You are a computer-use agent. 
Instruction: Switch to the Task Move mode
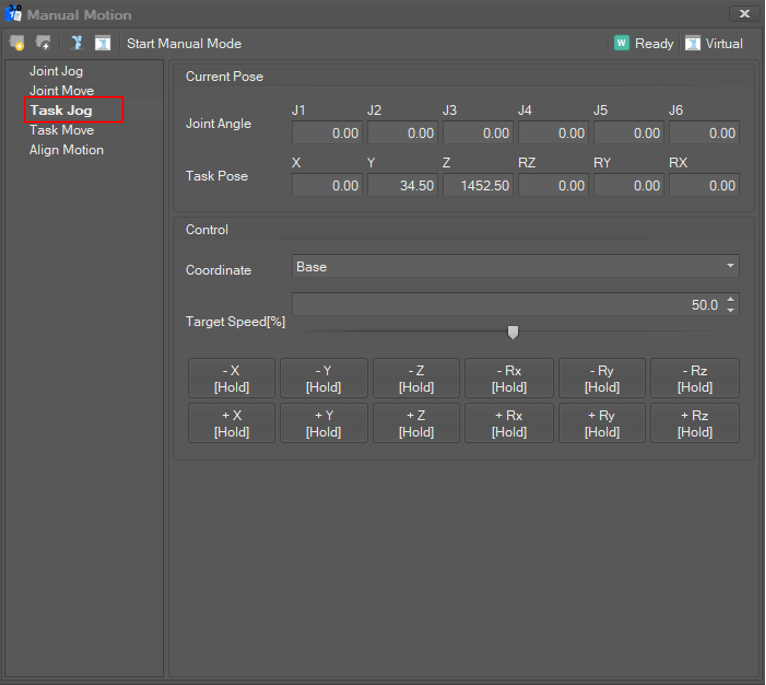point(61,130)
